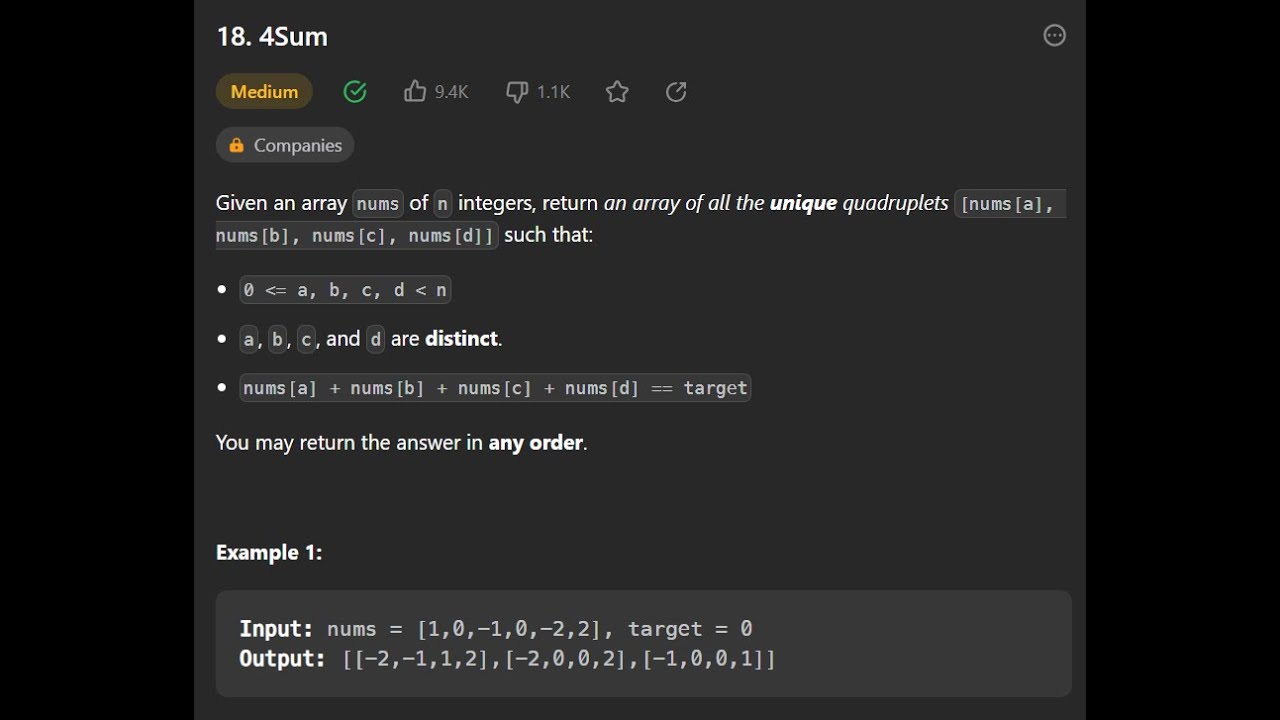The image size is (1280, 720).
Task: Open the more options ellipsis menu
Action: pos(1054,36)
